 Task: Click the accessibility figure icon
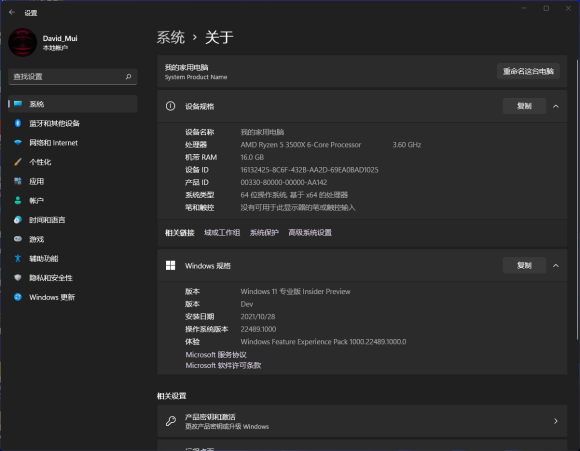coord(18,258)
